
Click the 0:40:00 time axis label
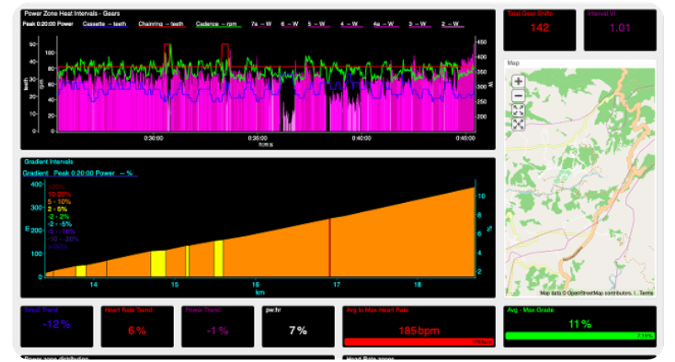(362, 138)
